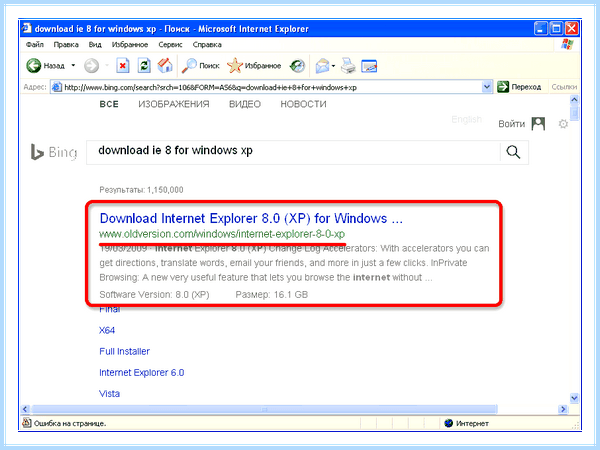Click the address bar URL field
Viewport: 600px width, 450px height.
point(272,87)
